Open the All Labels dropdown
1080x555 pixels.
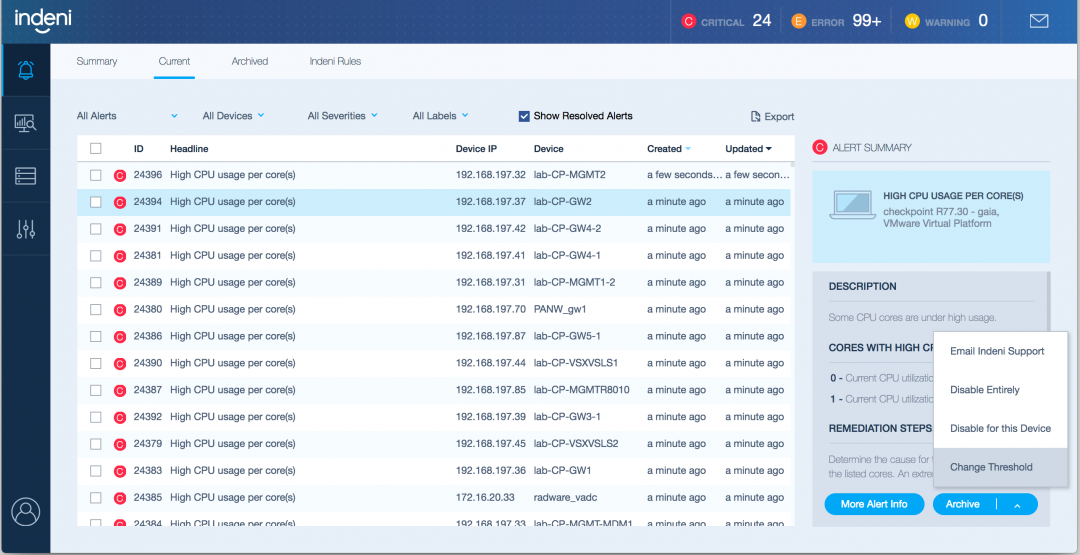(x=440, y=116)
